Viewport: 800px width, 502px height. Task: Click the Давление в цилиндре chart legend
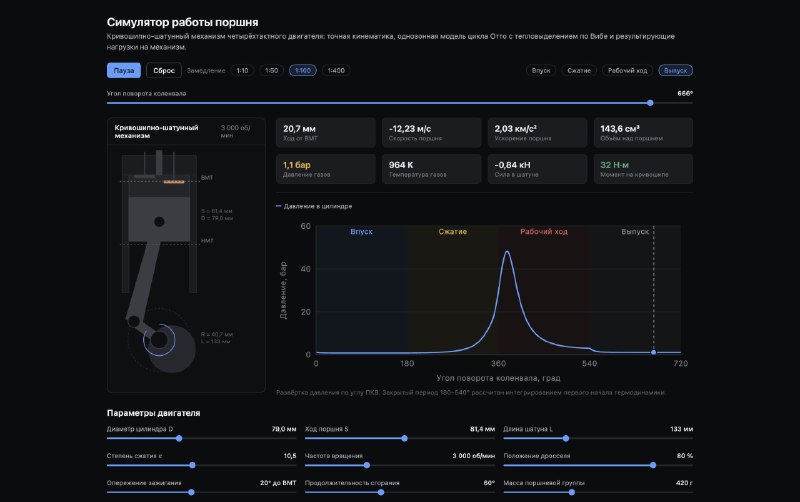click(x=314, y=206)
